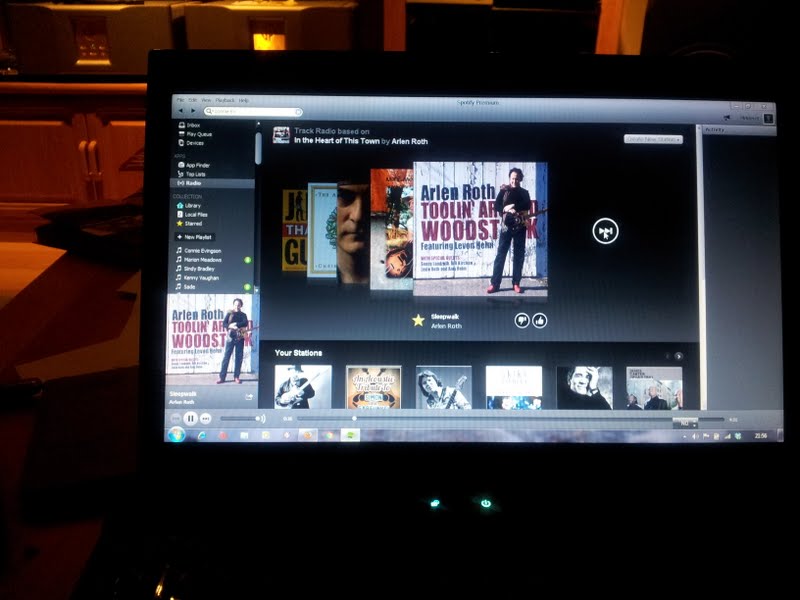Viewport: 800px width, 600px height.
Task: Click the next track button in player
Action: click(205, 419)
